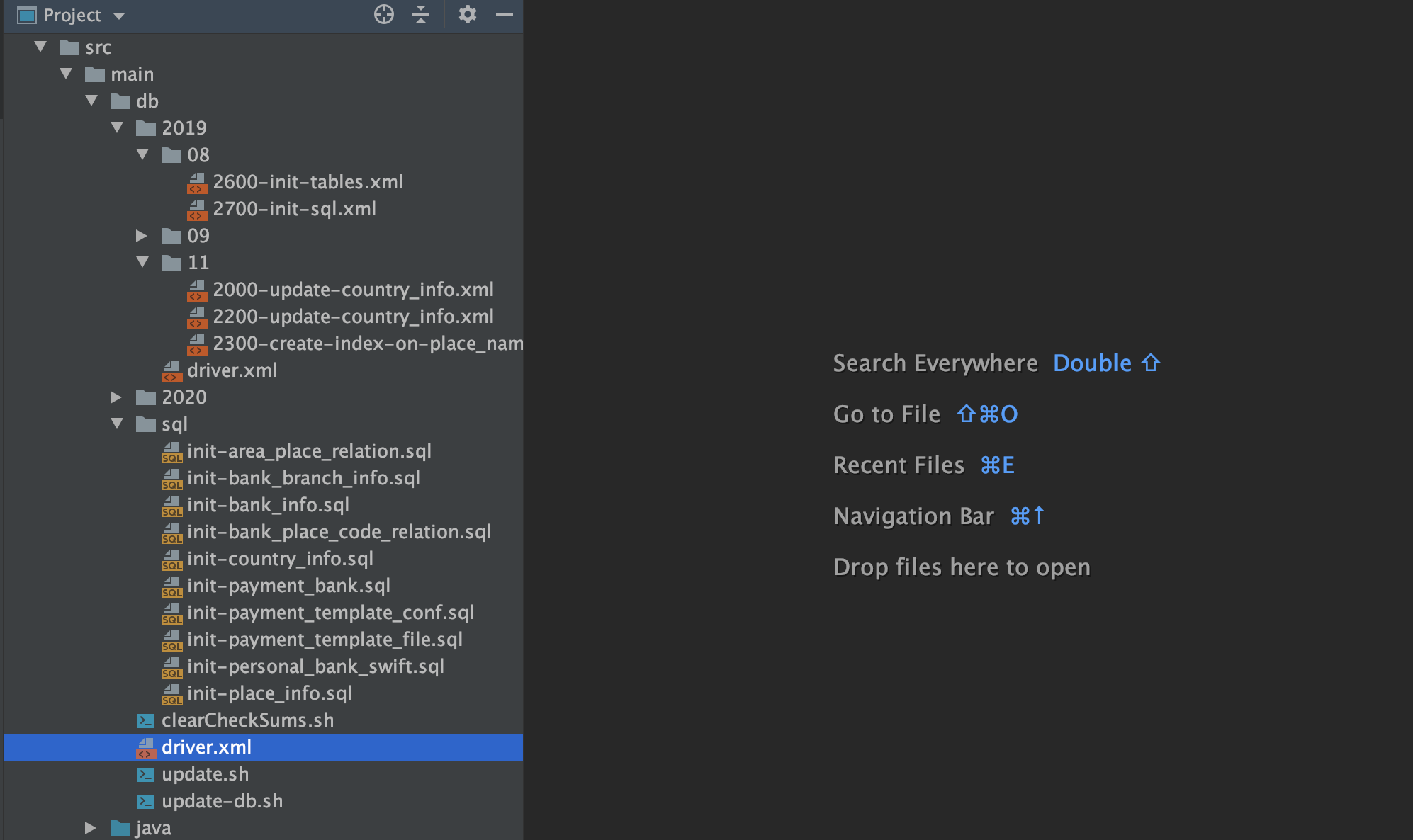Select 2600-init-tables.xml file
Image resolution: width=1413 pixels, height=840 pixels.
click(308, 182)
